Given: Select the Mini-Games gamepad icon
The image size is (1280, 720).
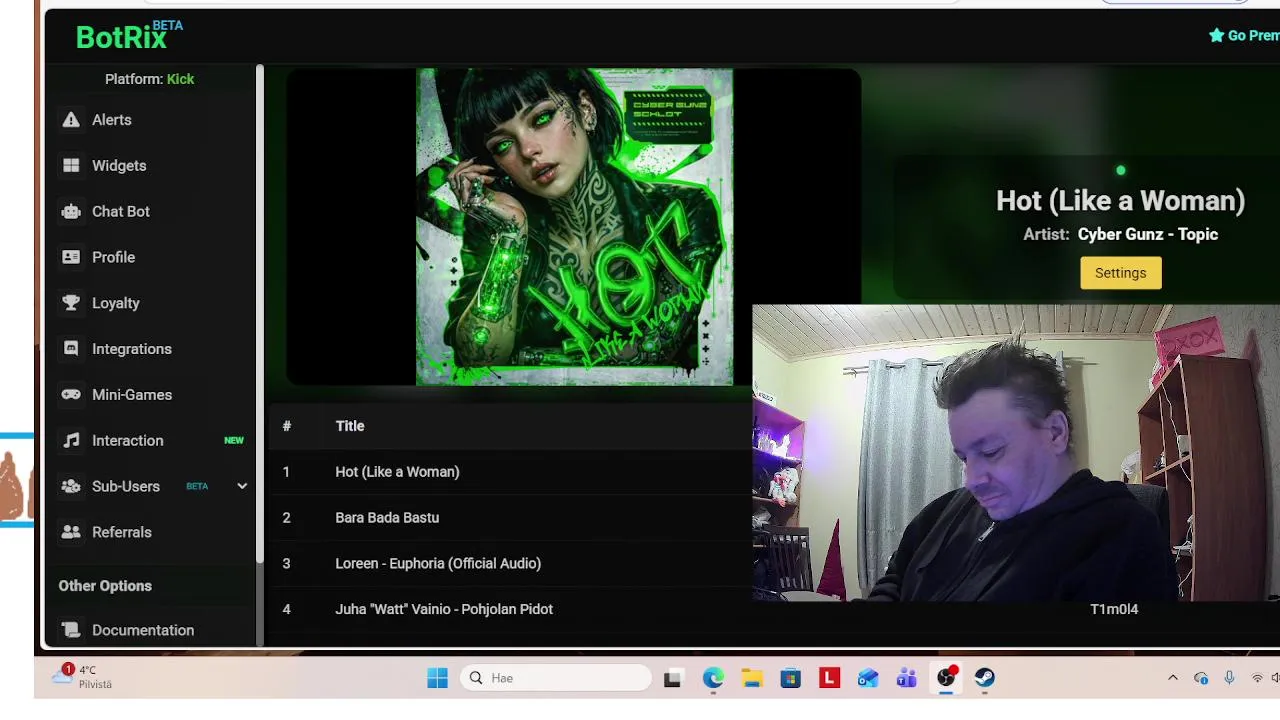Looking at the screenshot, I should [x=71, y=395].
